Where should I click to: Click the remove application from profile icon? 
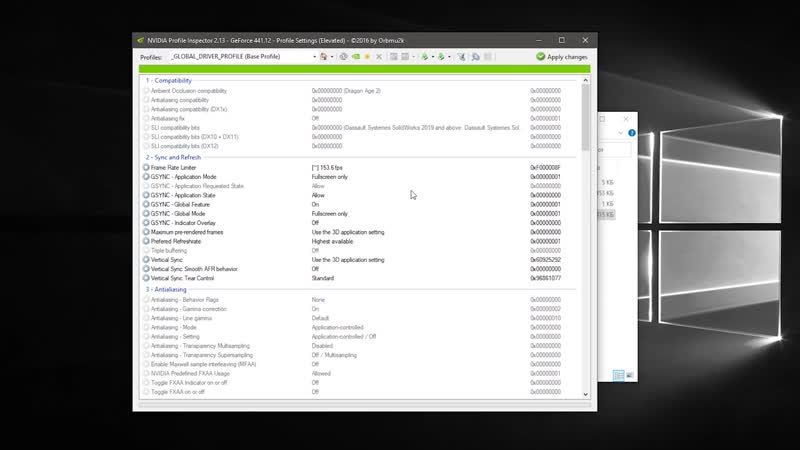coord(405,57)
